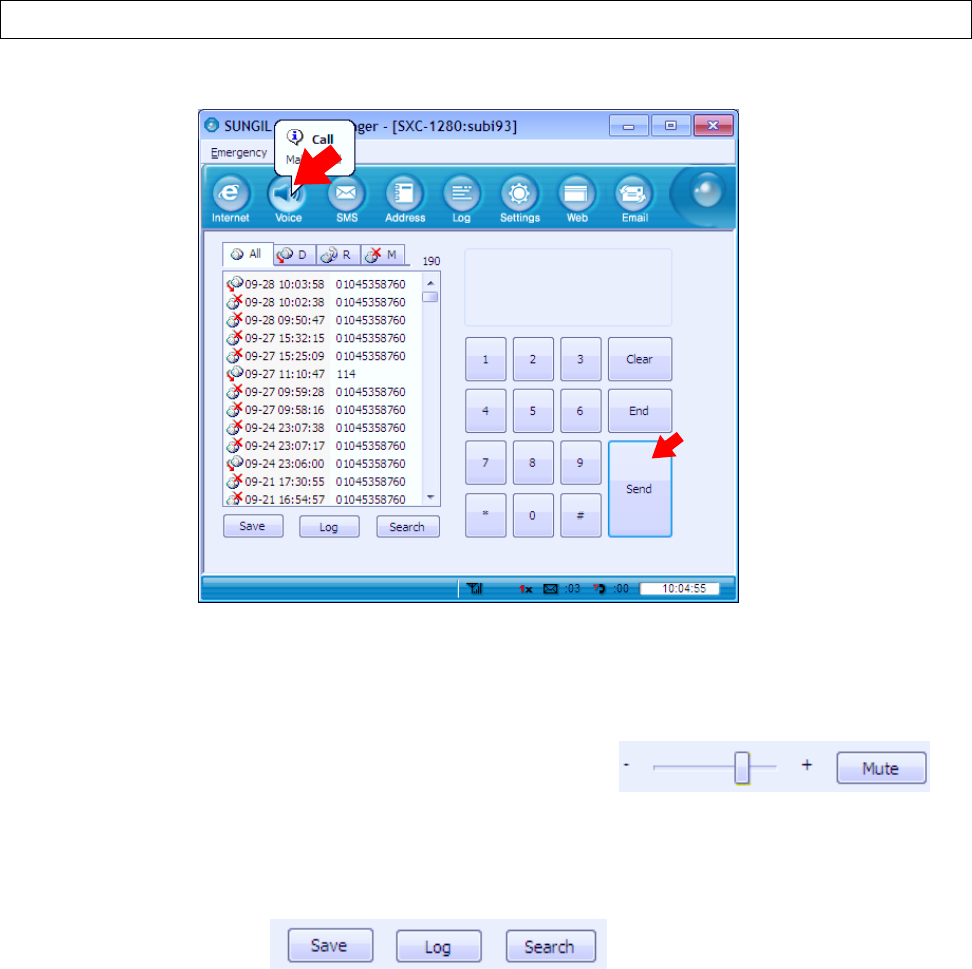Click the volume slider handle
This screenshot has height=969, width=972.
[x=742, y=768]
